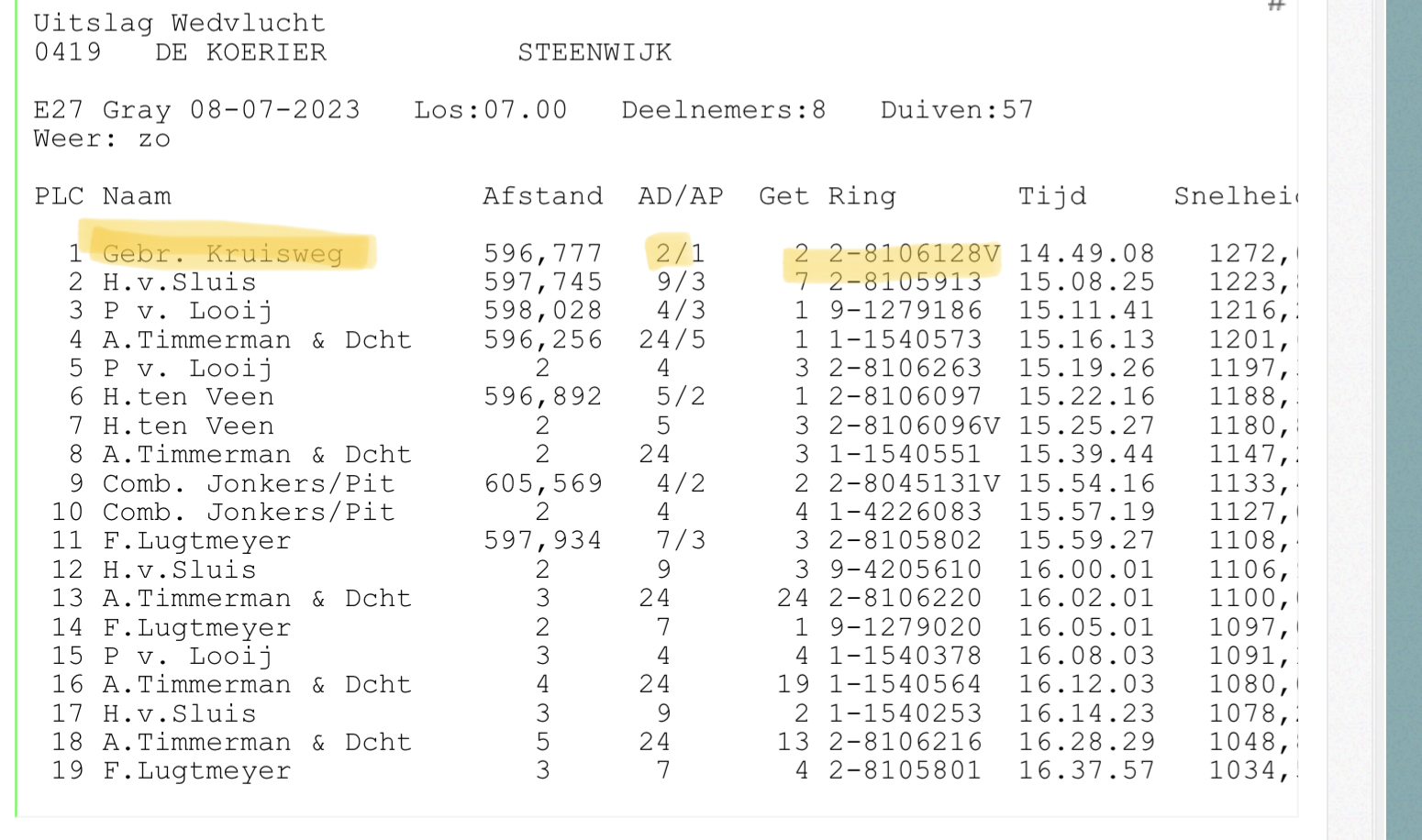The height and width of the screenshot is (840, 1422).
Task: Click the race date 08-07-2023
Action: 275,110
